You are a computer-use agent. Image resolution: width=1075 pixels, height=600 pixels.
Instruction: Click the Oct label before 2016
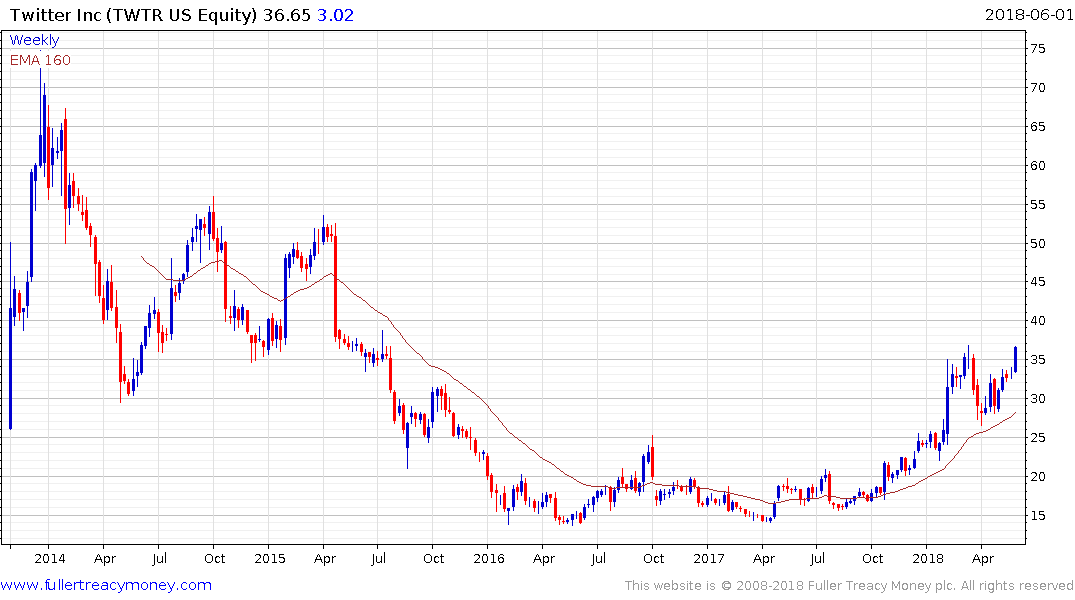coord(434,559)
